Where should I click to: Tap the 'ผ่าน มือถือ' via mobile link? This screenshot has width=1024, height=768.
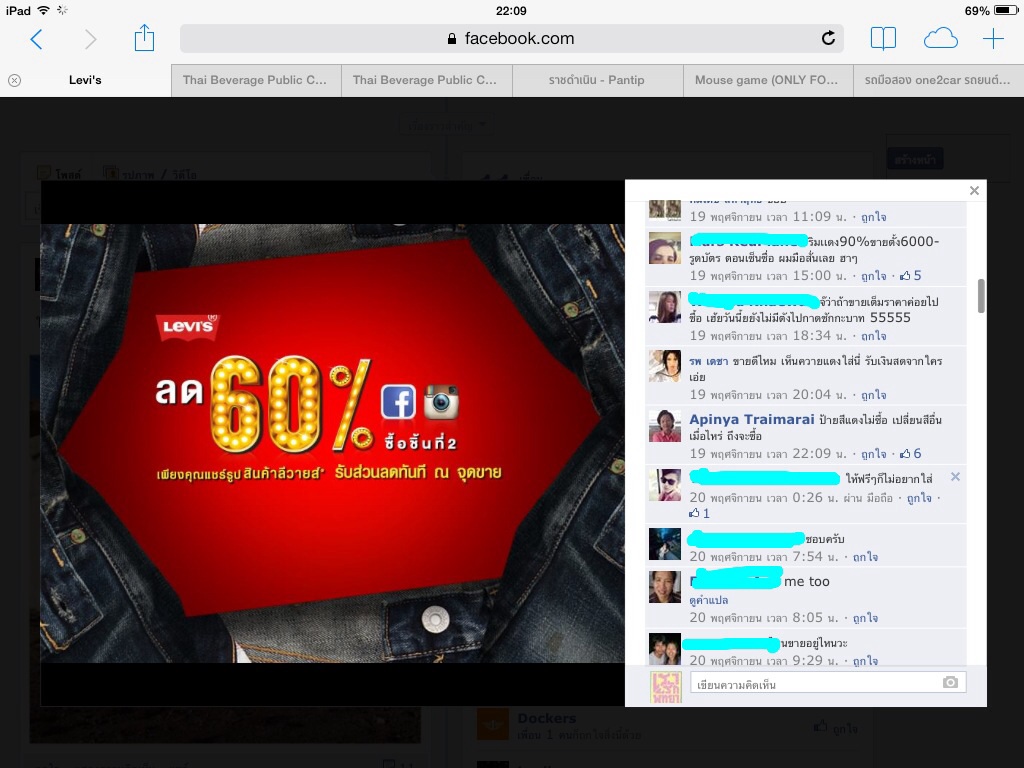868,498
